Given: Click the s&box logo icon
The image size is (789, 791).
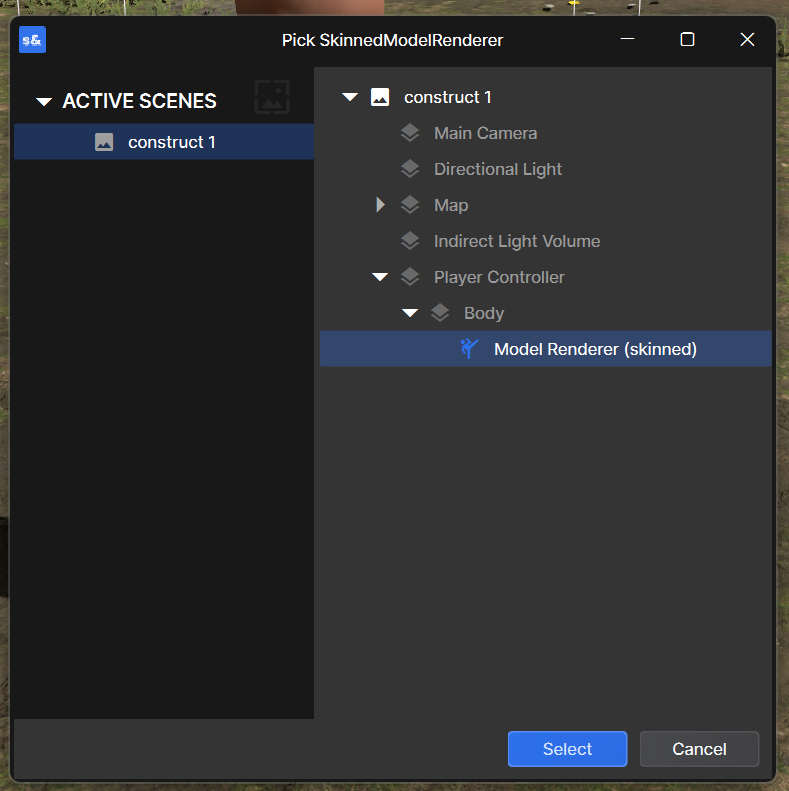Looking at the screenshot, I should tap(32, 39).
